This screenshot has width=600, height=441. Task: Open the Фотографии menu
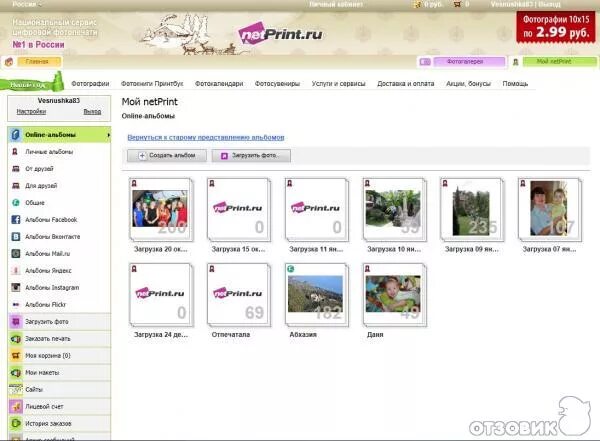click(x=90, y=83)
